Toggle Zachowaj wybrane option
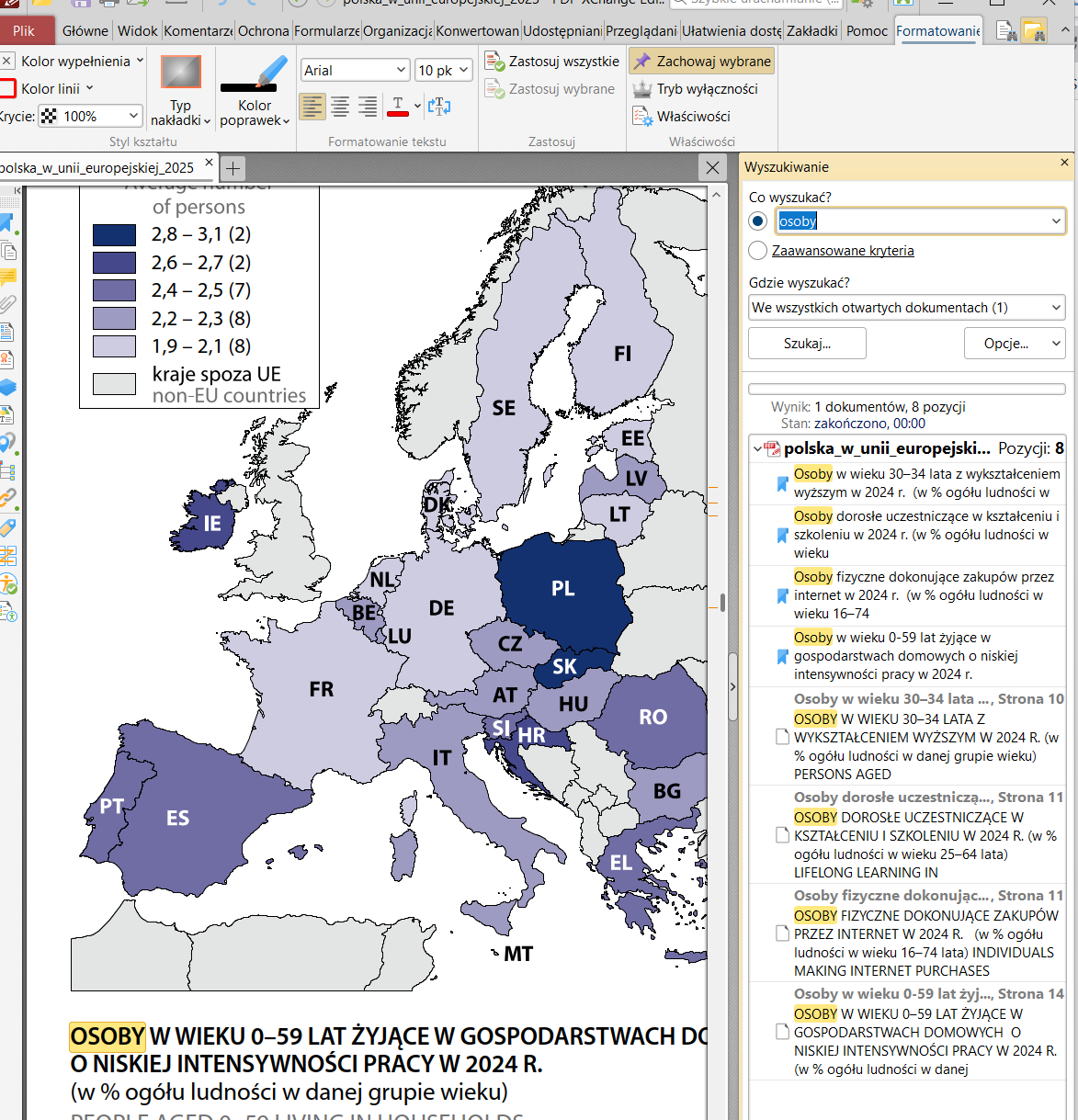 [702, 62]
